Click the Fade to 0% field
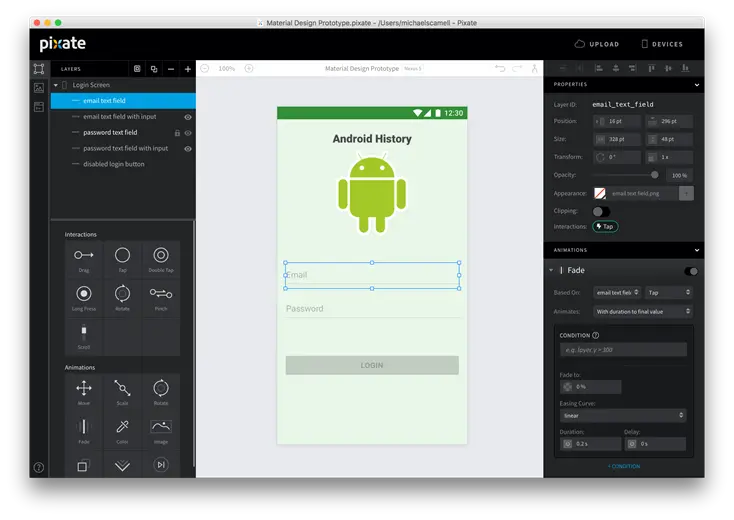Screen dimensions: 734x520 [x=590, y=387]
